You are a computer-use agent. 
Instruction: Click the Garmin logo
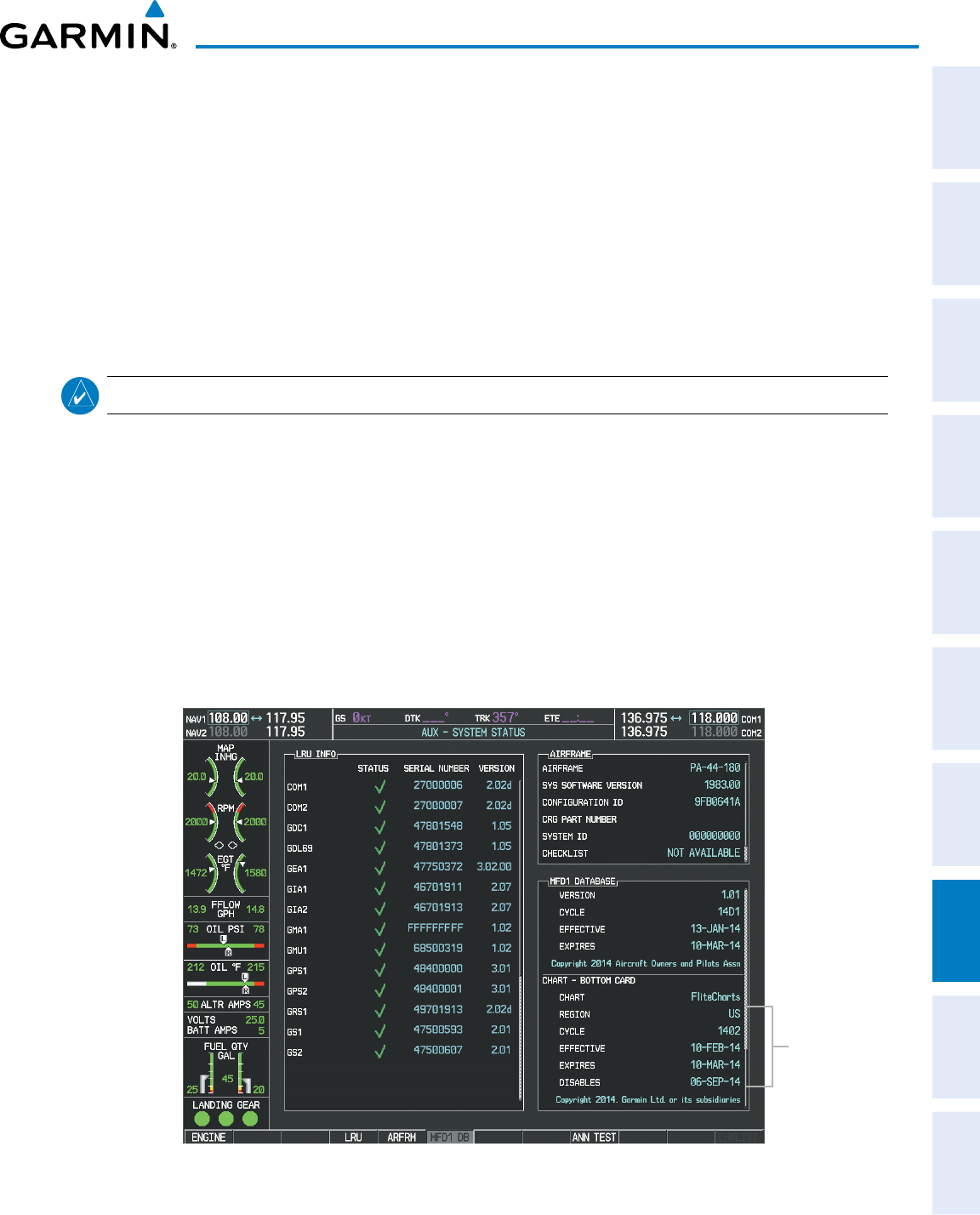click(x=88, y=26)
